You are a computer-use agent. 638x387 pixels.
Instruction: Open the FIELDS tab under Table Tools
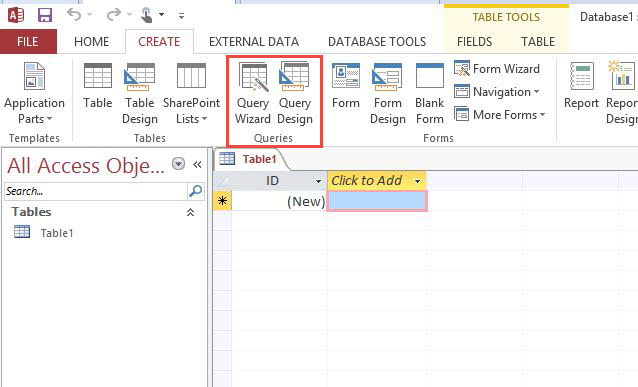coord(474,42)
